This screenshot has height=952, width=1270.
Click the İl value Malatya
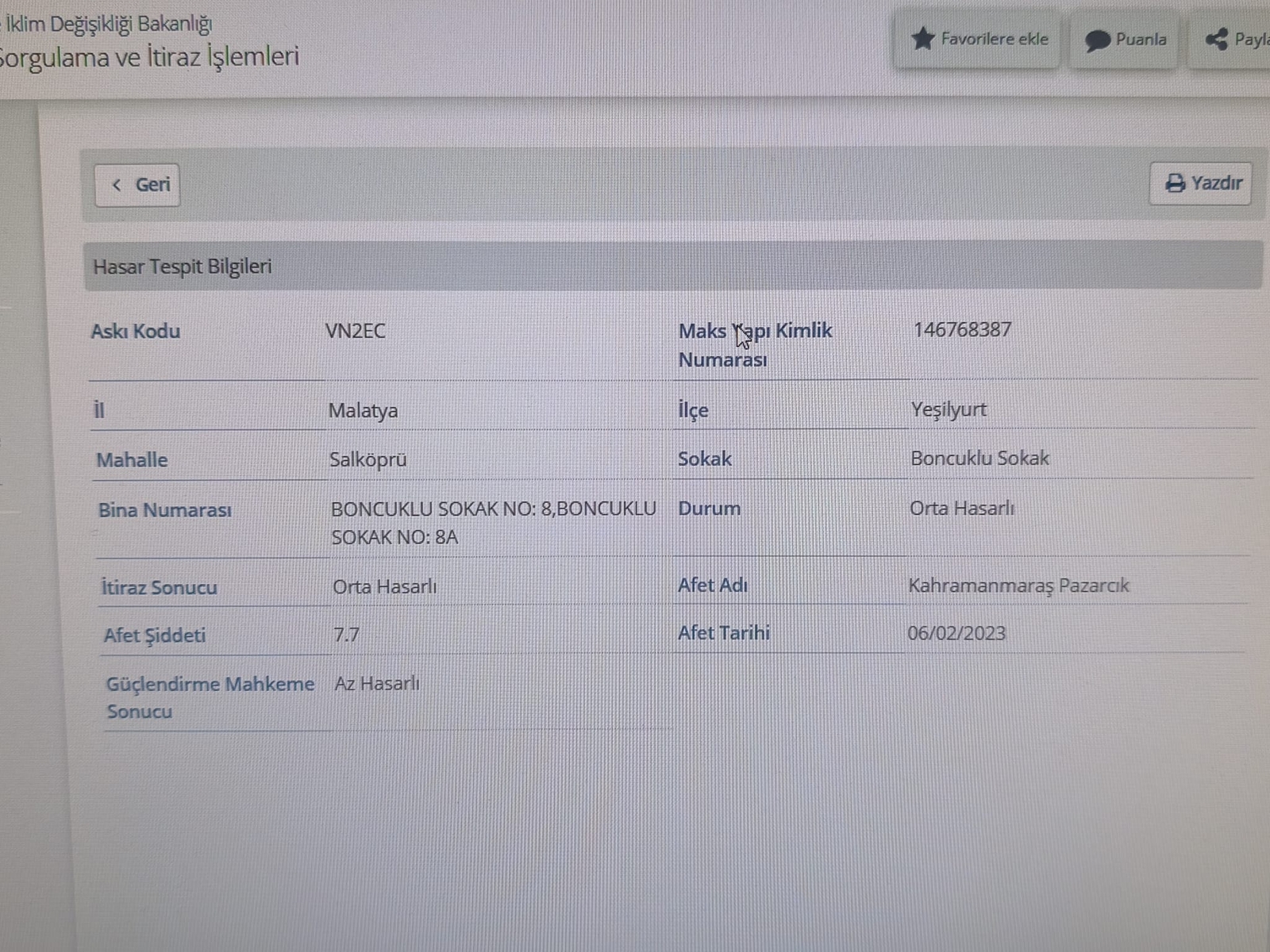[x=363, y=411]
